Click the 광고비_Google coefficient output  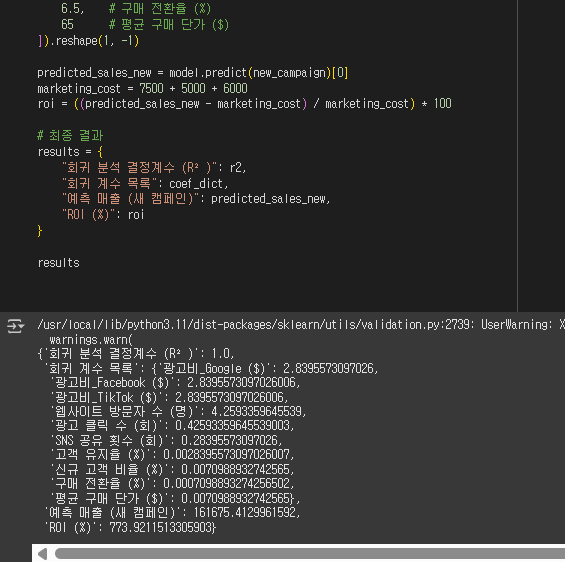pos(270,368)
